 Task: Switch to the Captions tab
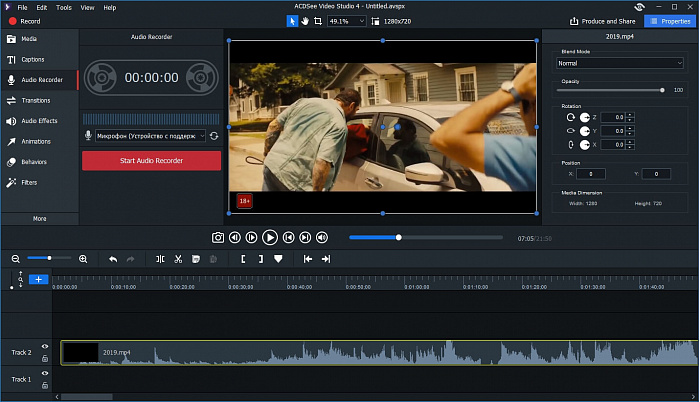tap(40, 59)
